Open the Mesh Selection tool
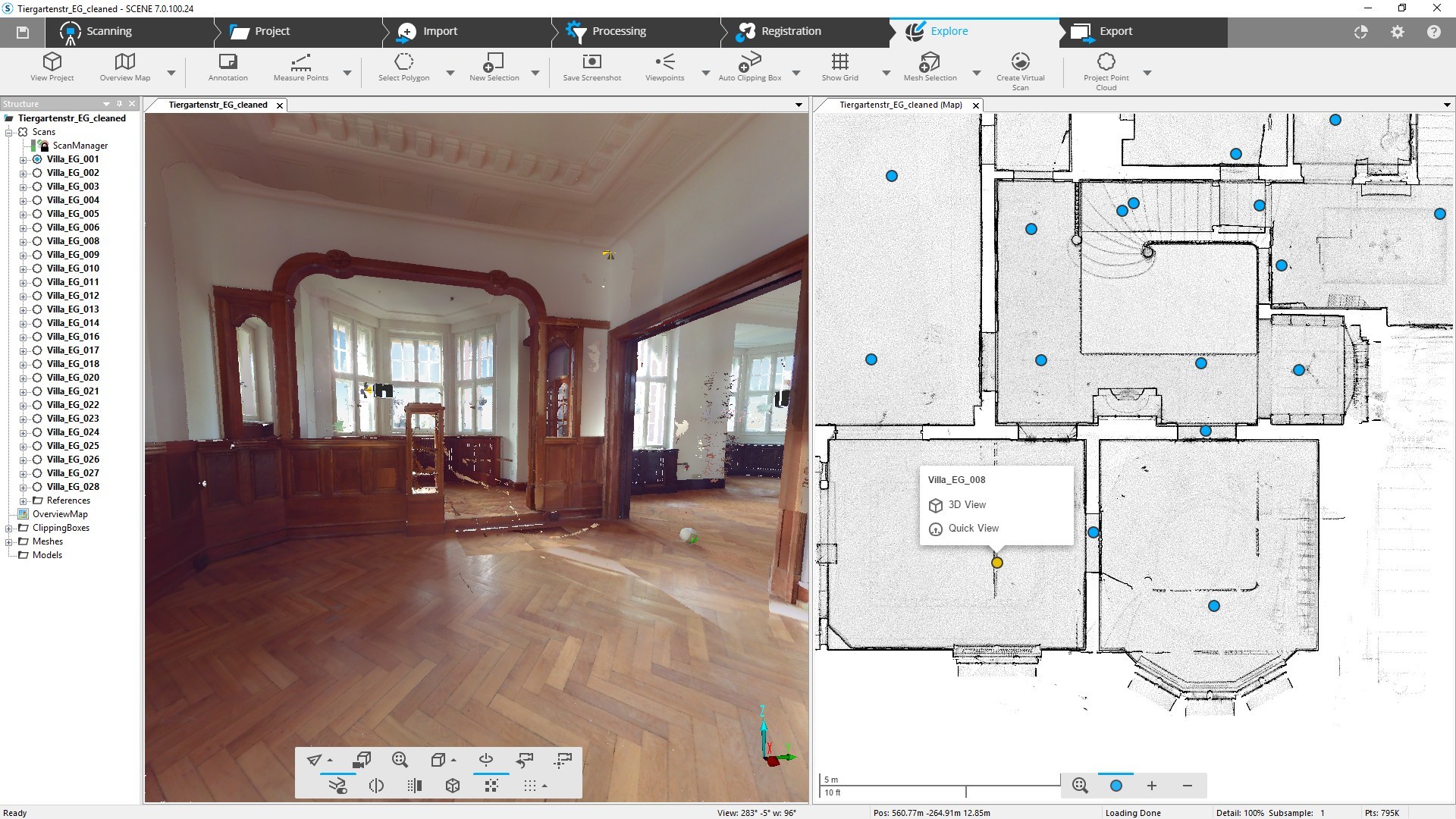This screenshot has width=1456, height=819. pos(930,68)
